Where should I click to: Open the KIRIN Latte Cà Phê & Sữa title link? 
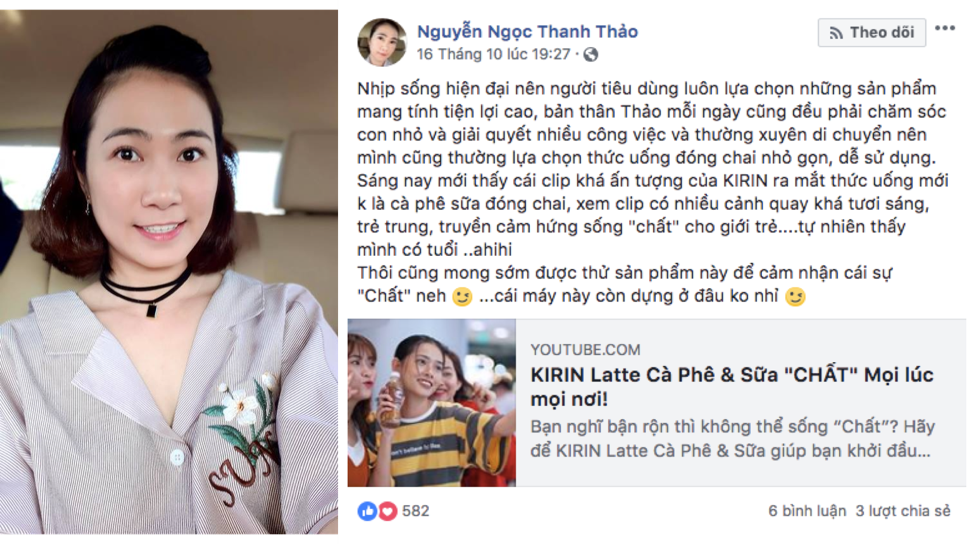[x=731, y=387]
